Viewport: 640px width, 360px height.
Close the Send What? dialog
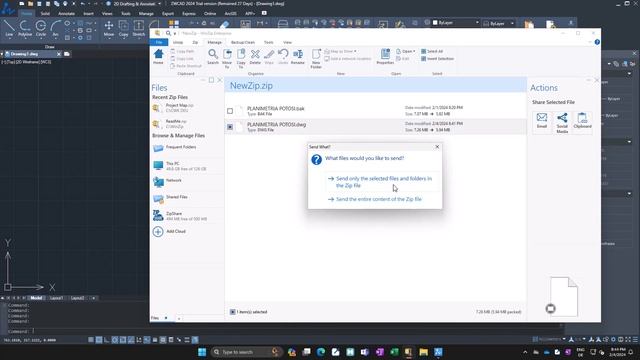point(437,147)
